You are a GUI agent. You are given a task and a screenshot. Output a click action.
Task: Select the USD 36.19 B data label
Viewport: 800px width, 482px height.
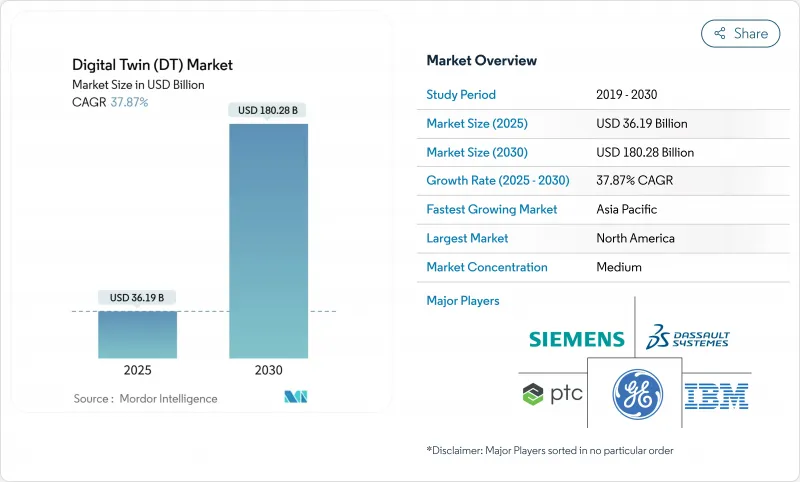click(x=138, y=297)
